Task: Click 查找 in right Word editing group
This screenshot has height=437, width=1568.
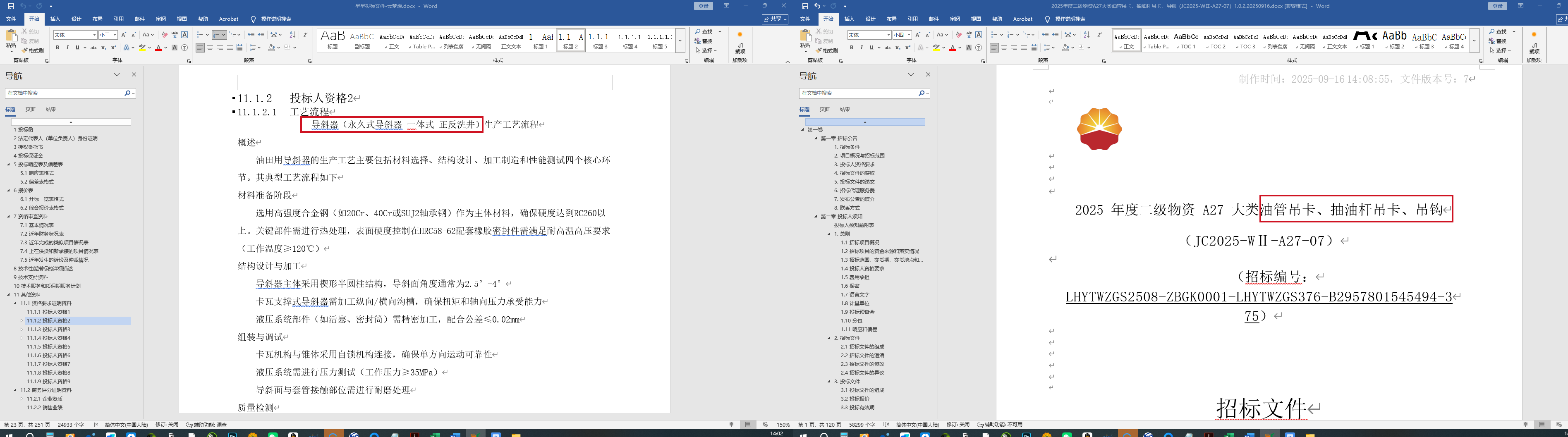Action: tap(1498, 32)
